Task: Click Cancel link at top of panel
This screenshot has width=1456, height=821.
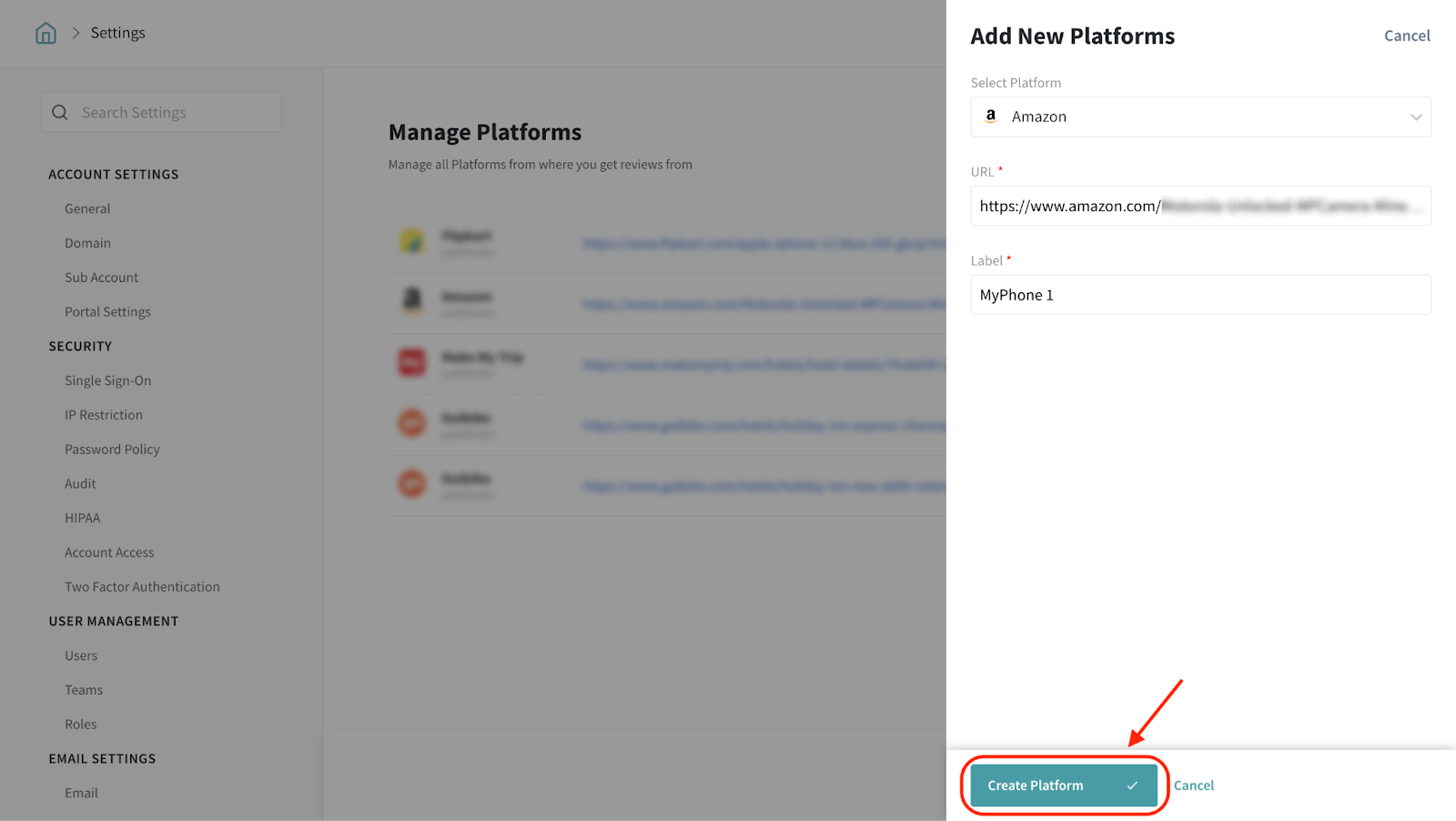Action: [x=1406, y=36]
